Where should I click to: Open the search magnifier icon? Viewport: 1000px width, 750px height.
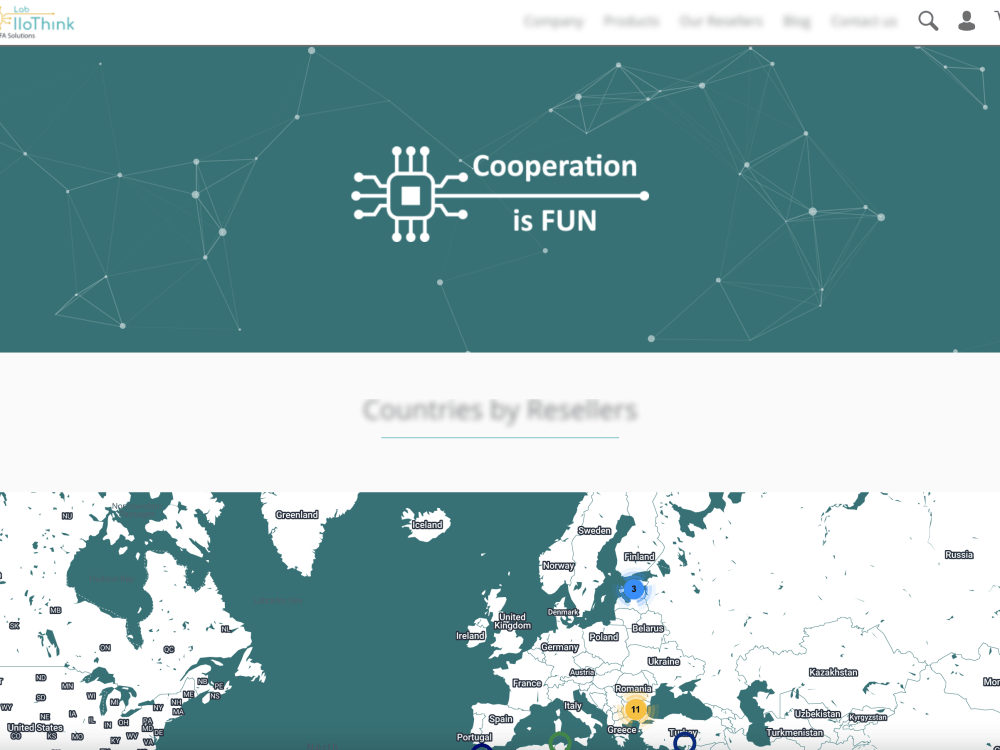pyautogui.click(x=928, y=21)
